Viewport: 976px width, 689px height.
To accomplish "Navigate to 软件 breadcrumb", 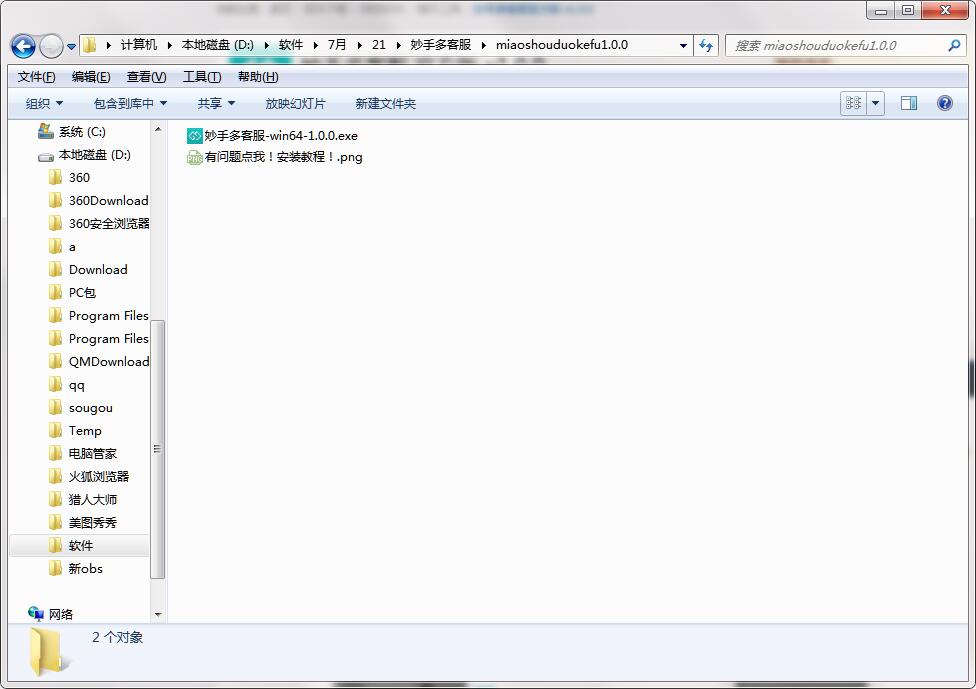I will point(291,45).
